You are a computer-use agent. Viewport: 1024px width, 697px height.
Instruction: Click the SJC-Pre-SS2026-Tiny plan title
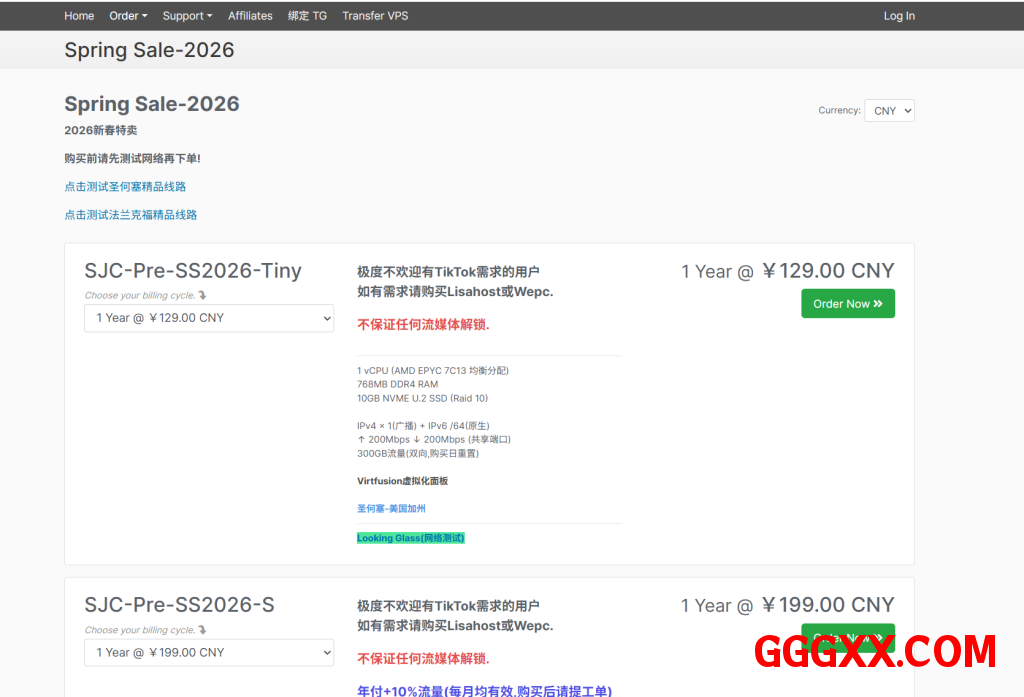tap(193, 271)
